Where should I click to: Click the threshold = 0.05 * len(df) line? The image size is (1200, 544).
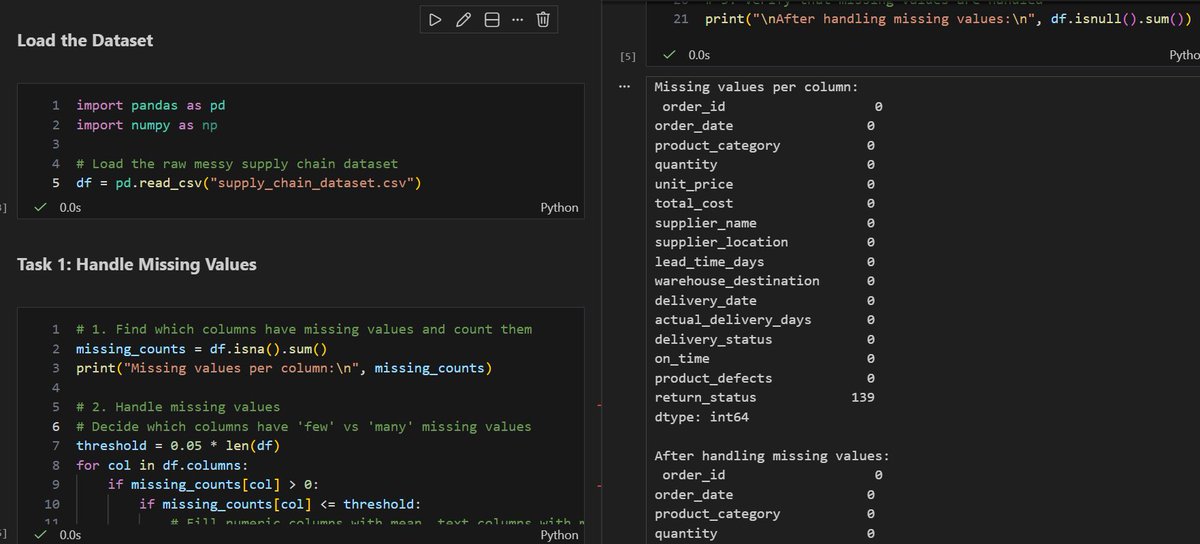(178, 446)
